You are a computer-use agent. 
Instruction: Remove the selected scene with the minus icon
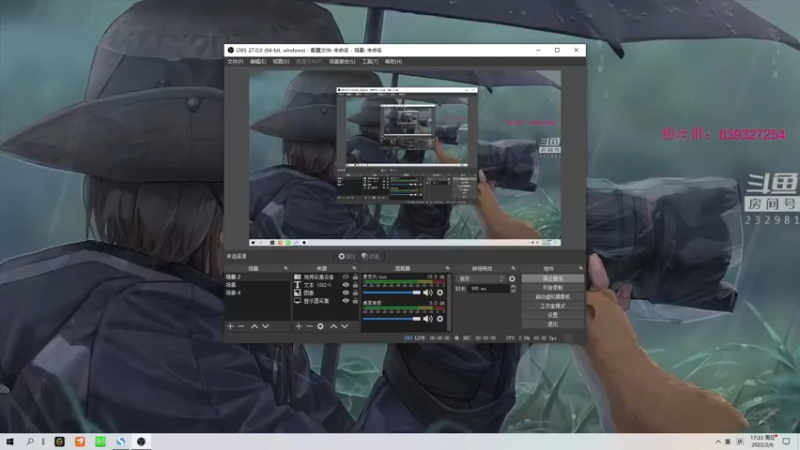tap(241, 326)
